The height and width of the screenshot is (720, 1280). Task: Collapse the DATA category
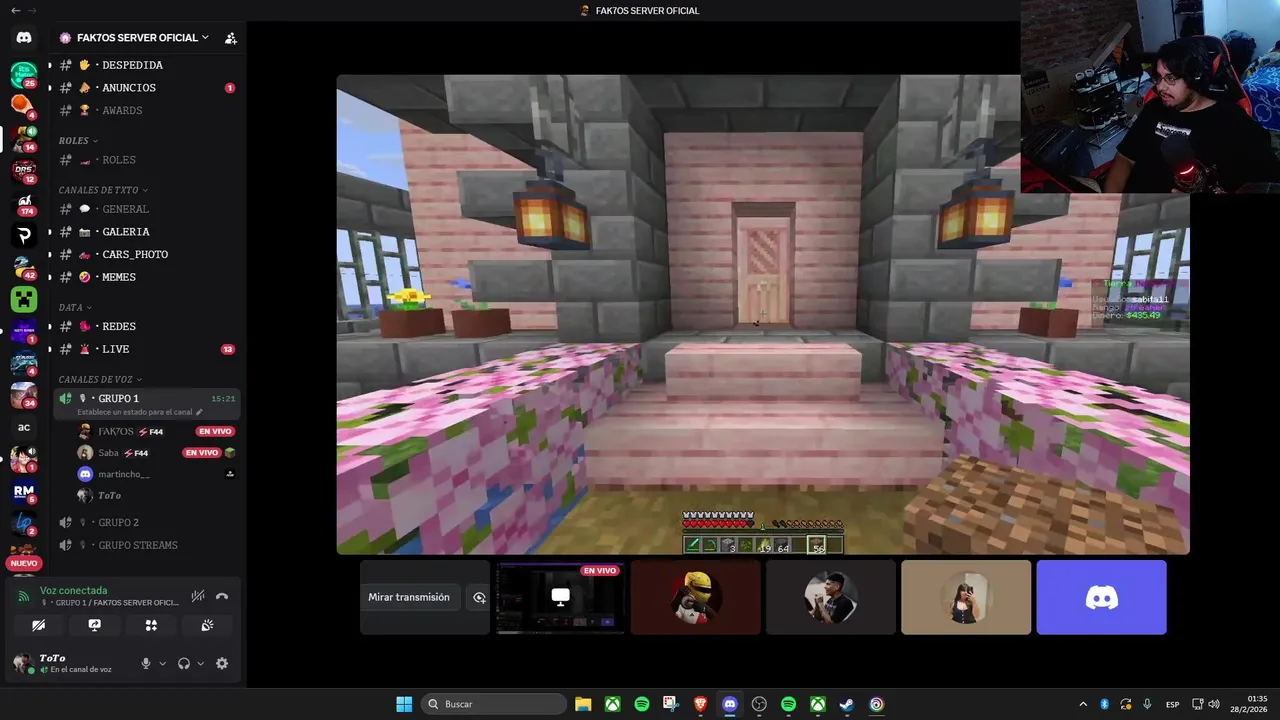click(x=75, y=307)
